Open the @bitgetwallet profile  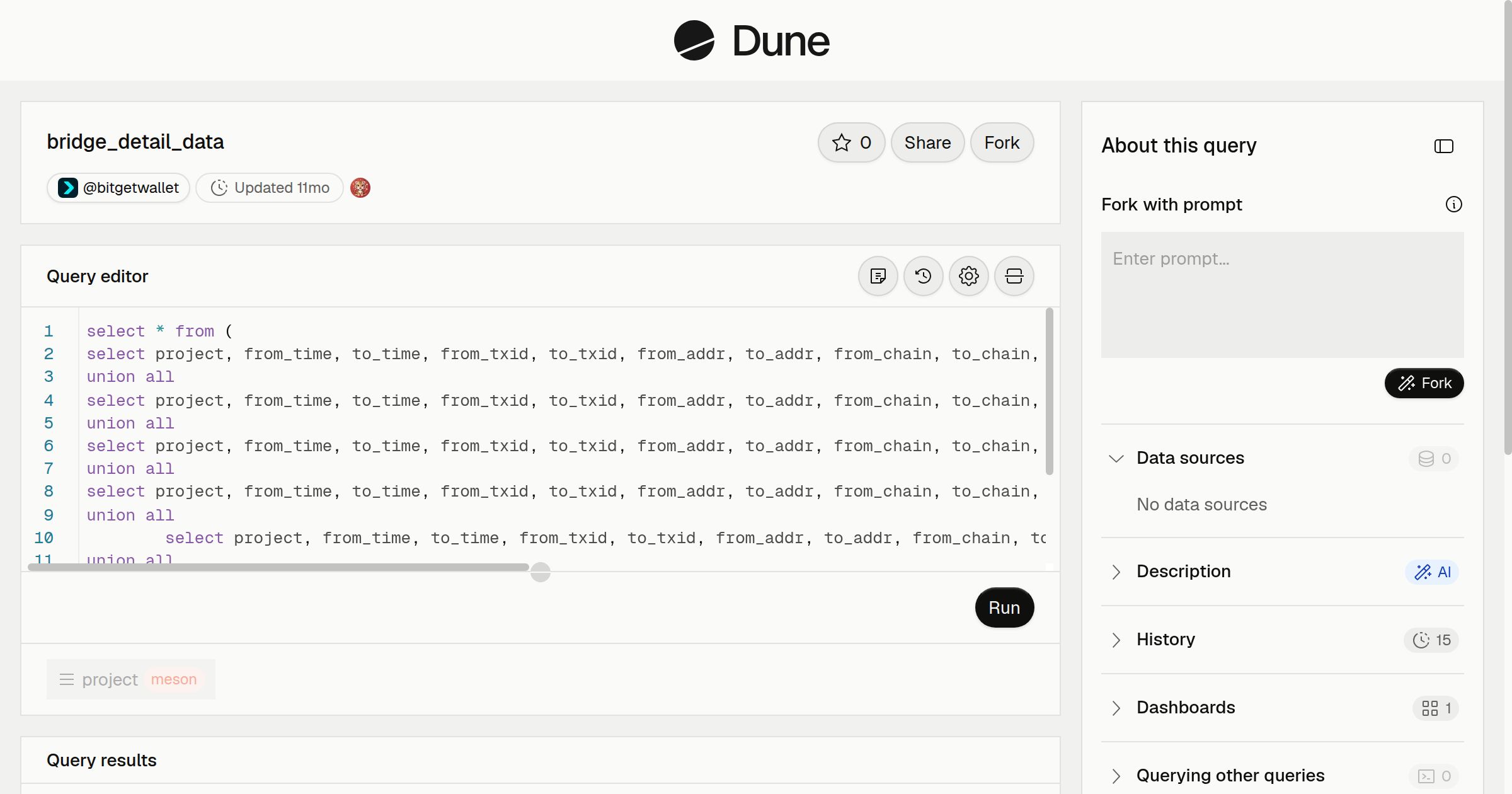click(118, 188)
